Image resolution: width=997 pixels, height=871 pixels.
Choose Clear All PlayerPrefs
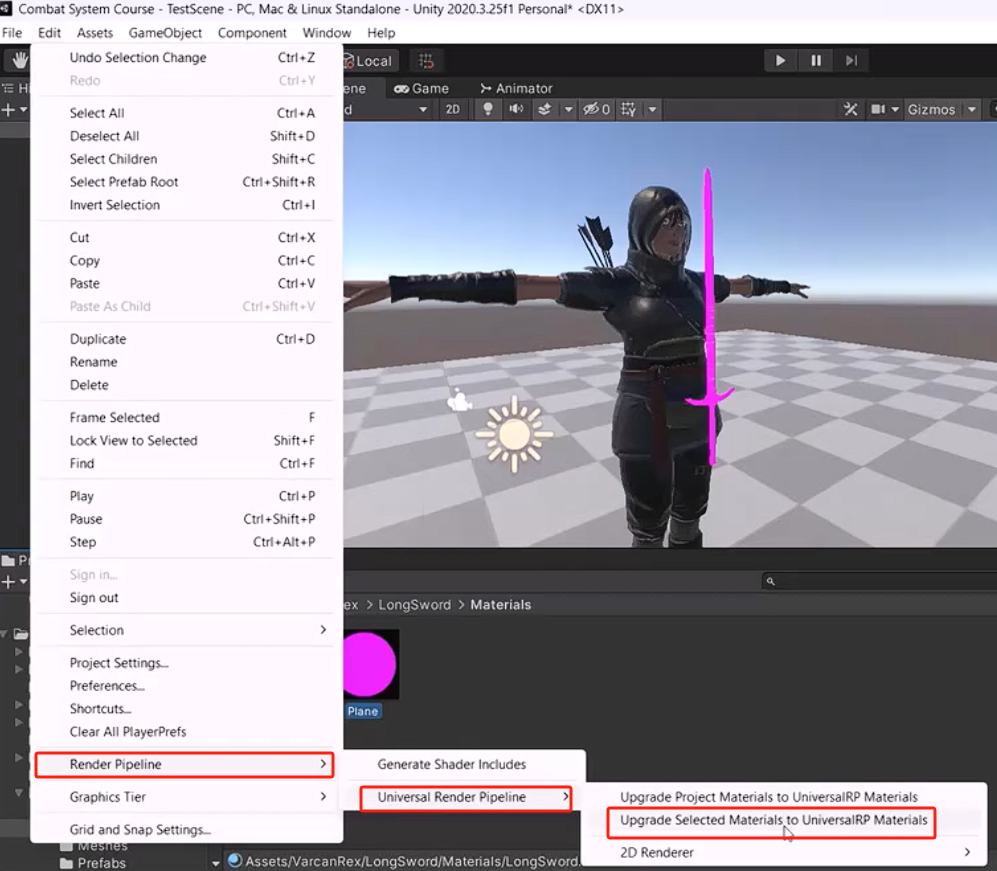point(184,731)
